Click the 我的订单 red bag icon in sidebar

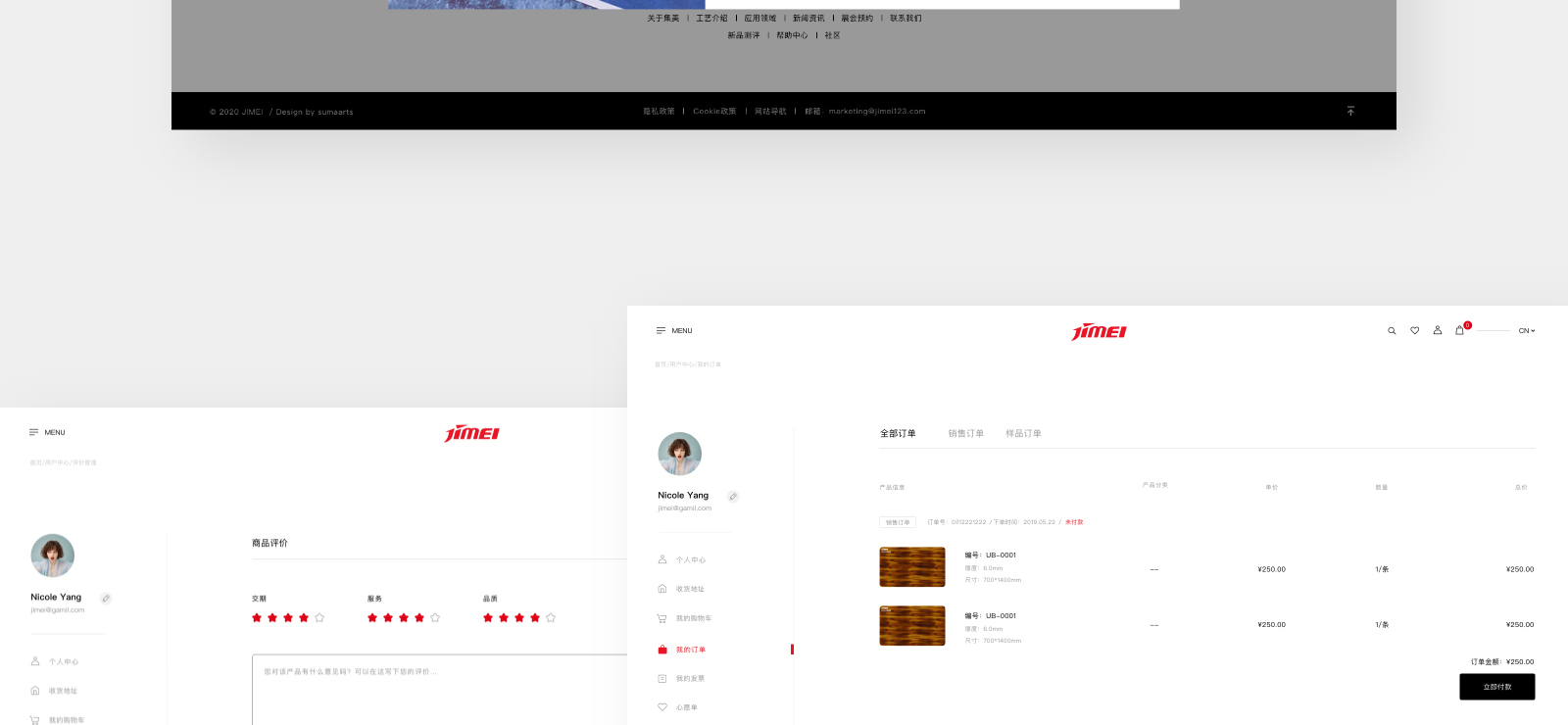click(662, 650)
